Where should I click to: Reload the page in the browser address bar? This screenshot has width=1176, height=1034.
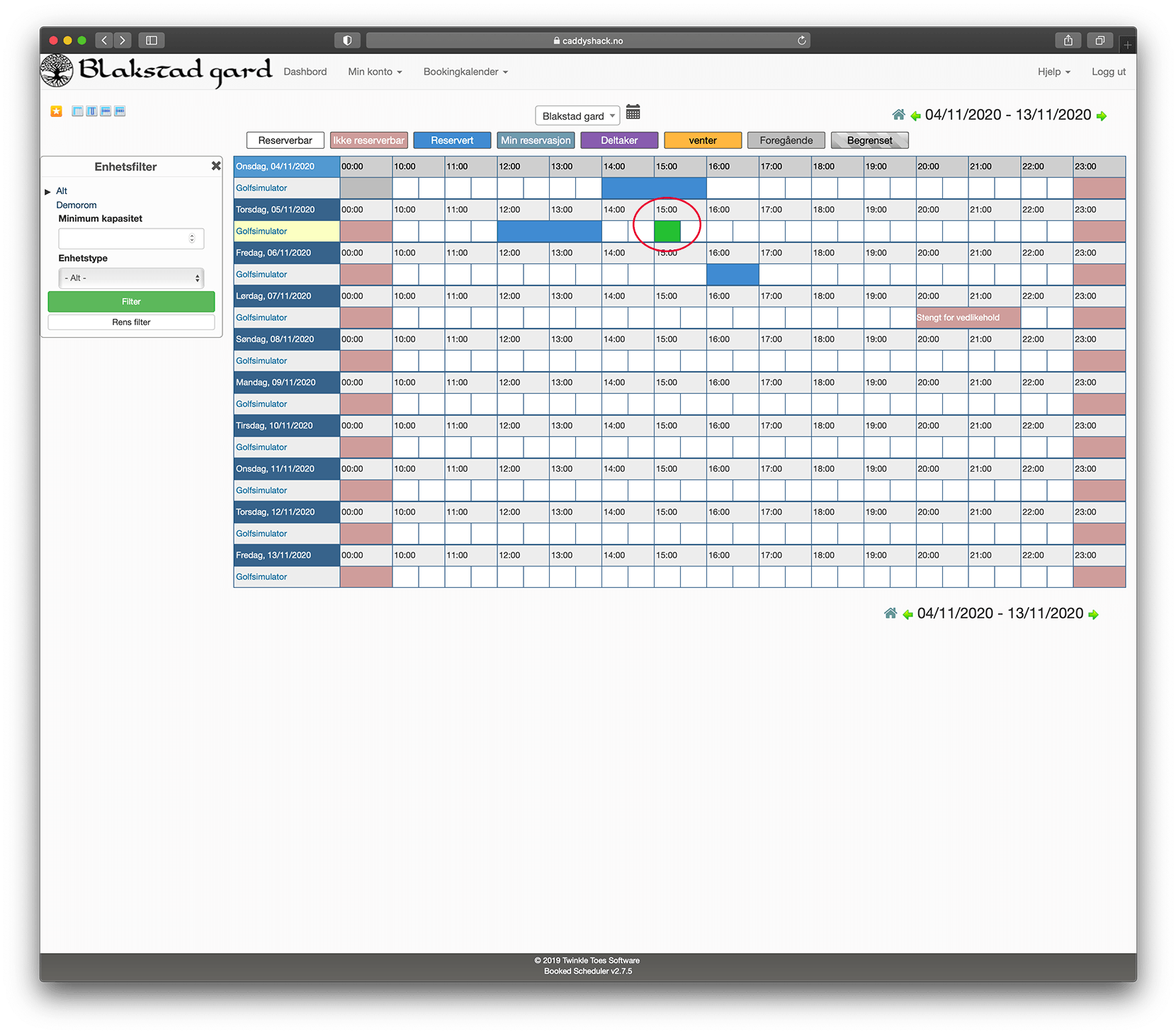click(801, 40)
